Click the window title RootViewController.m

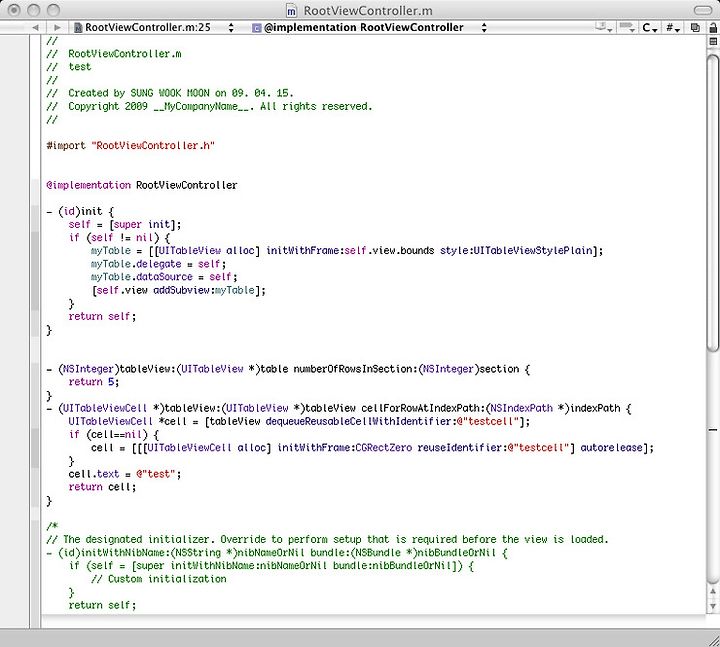(x=368, y=10)
